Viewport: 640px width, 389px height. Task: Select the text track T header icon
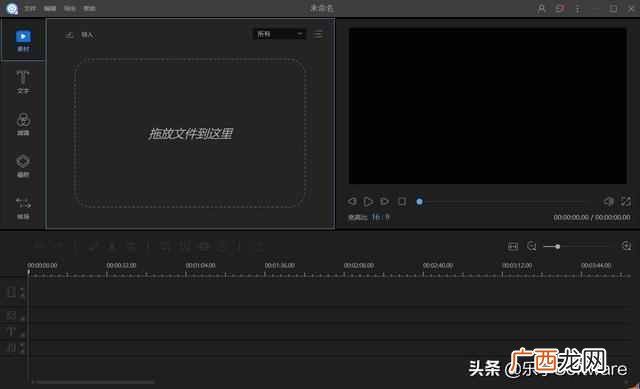point(11,332)
